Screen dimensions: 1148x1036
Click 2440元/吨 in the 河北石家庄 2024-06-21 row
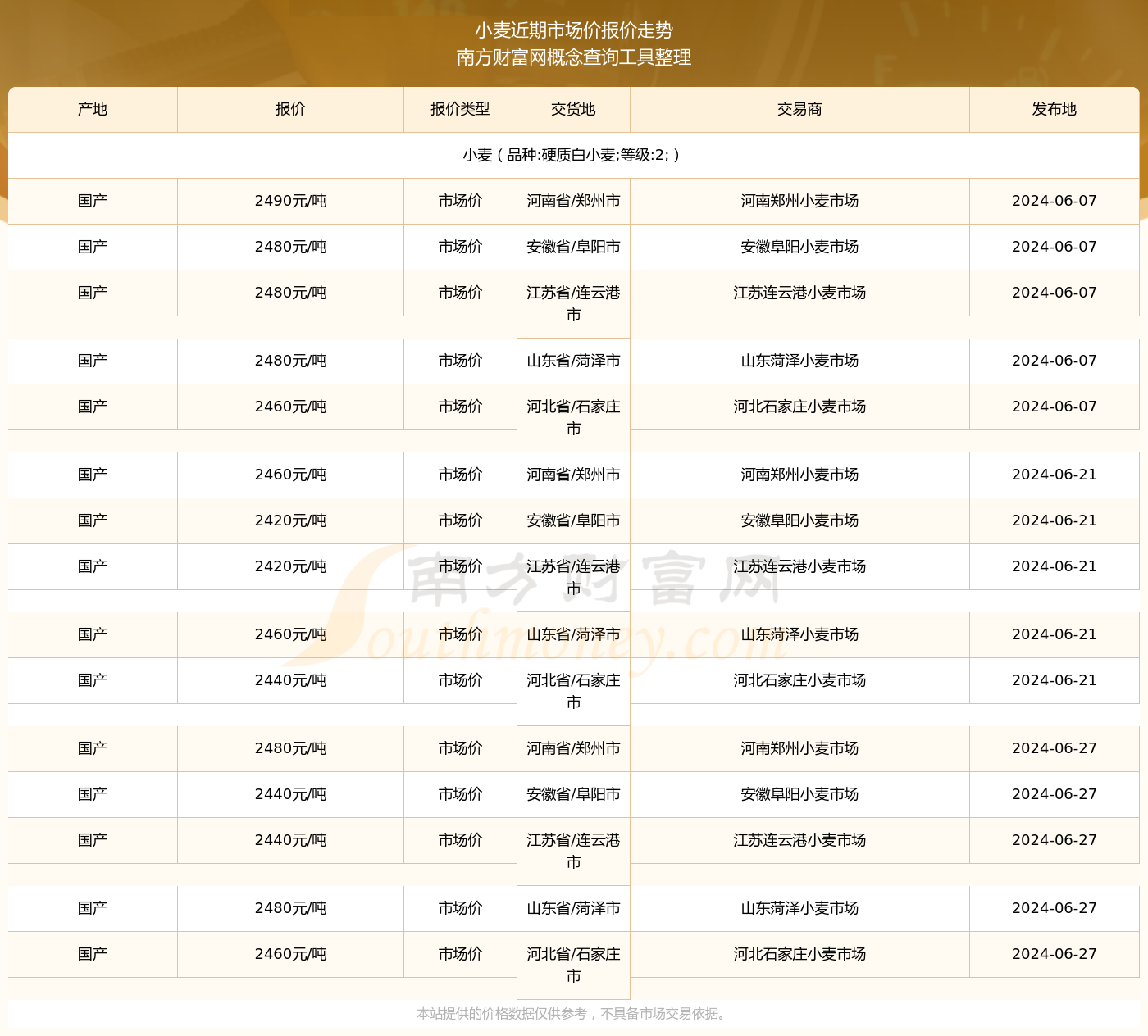pos(290,680)
